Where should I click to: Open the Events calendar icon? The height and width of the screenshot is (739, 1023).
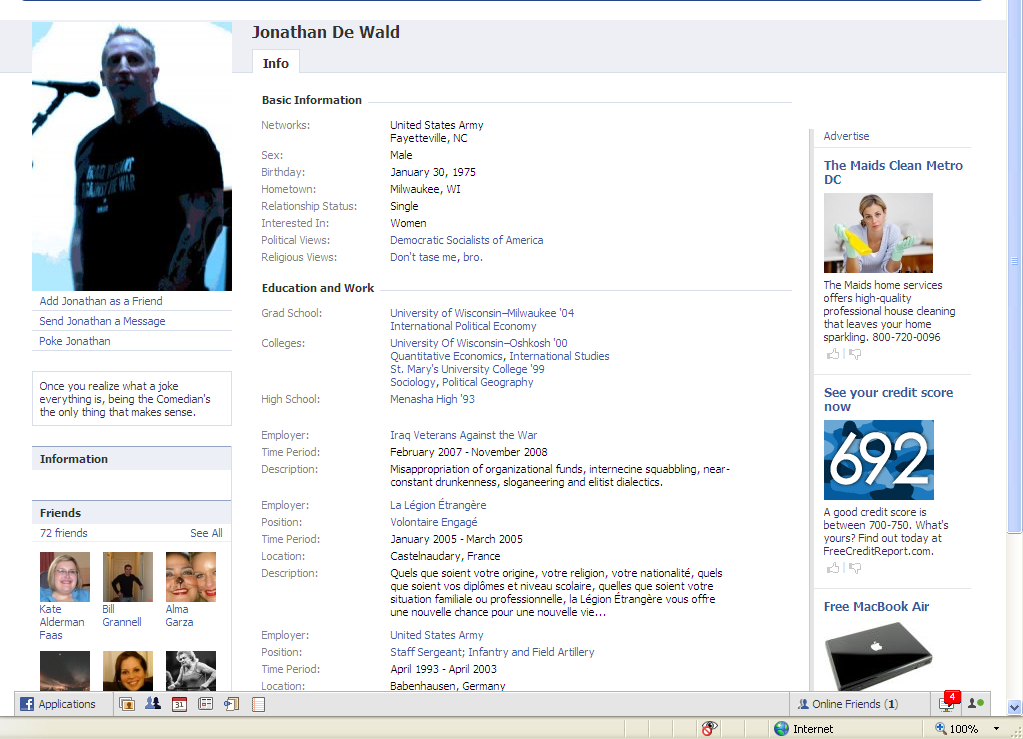click(x=179, y=704)
